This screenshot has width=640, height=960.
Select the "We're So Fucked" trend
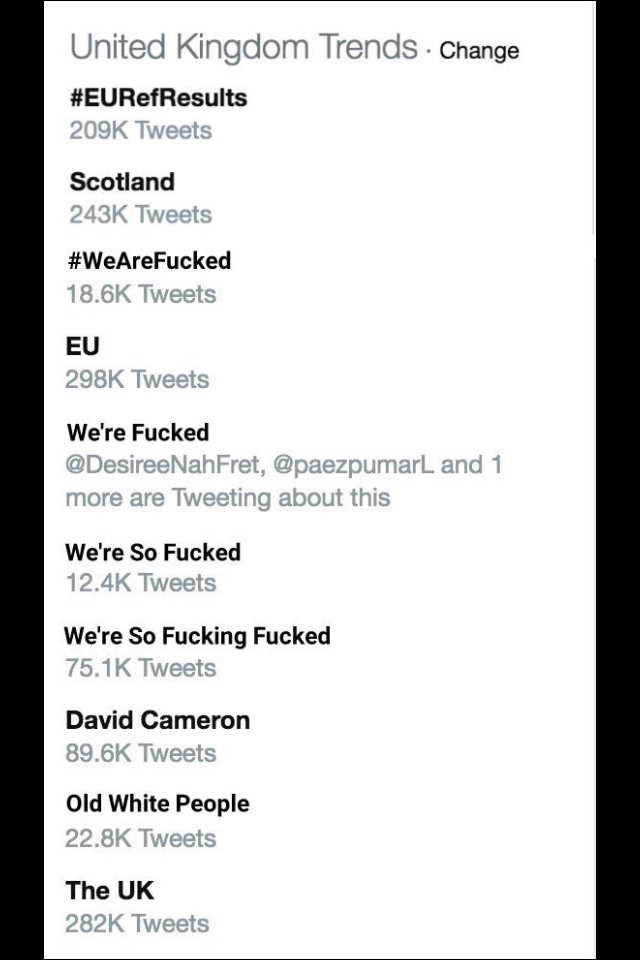click(x=153, y=552)
